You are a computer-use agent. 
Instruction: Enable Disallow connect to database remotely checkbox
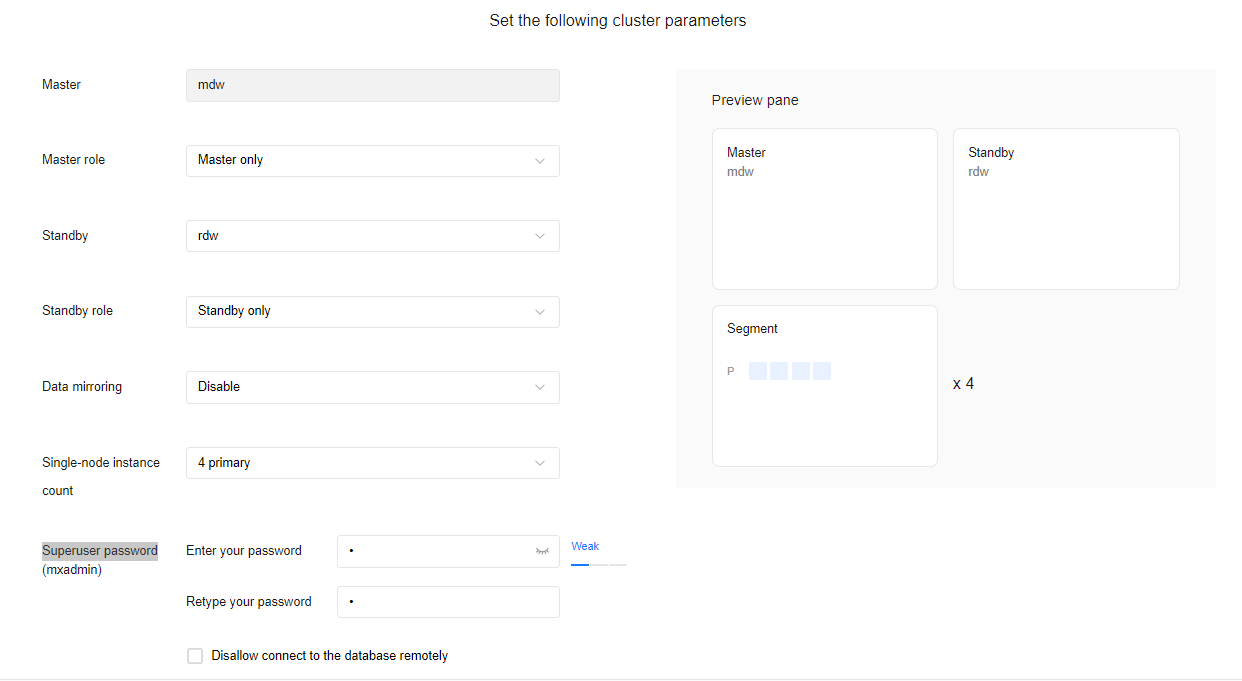[x=195, y=656]
